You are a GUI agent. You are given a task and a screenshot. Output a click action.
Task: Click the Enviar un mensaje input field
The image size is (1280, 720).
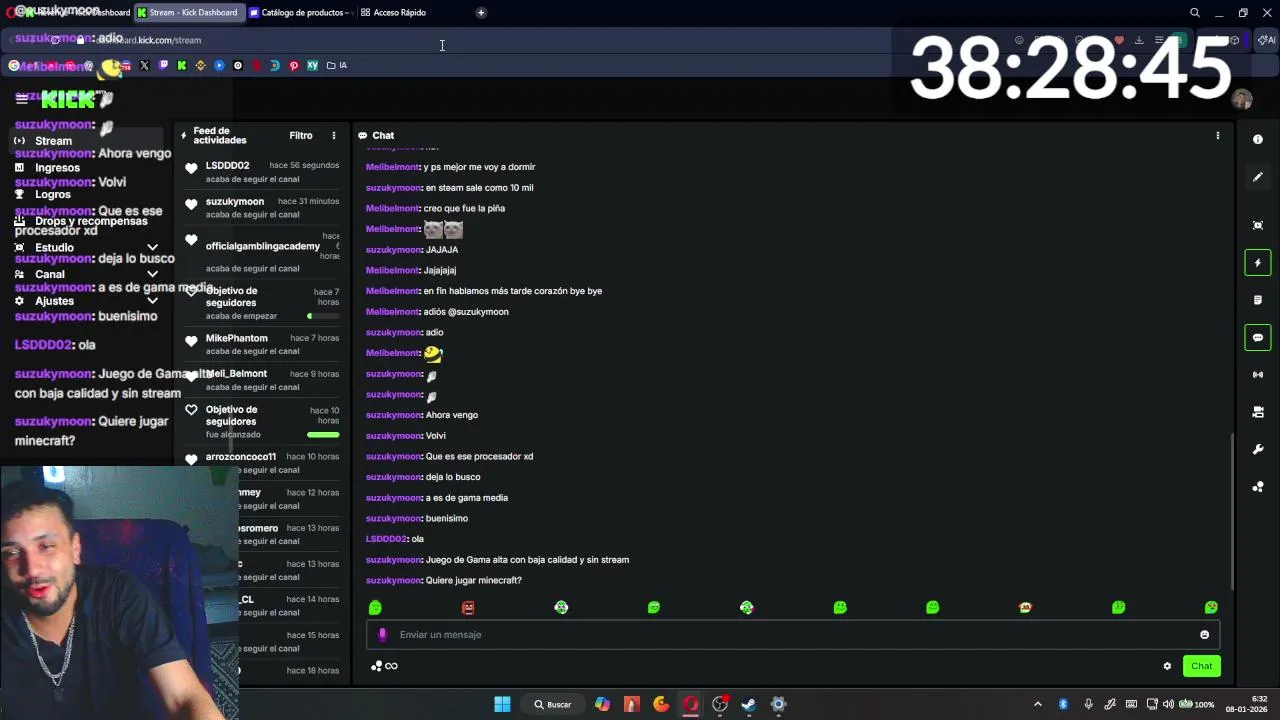[792, 634]
